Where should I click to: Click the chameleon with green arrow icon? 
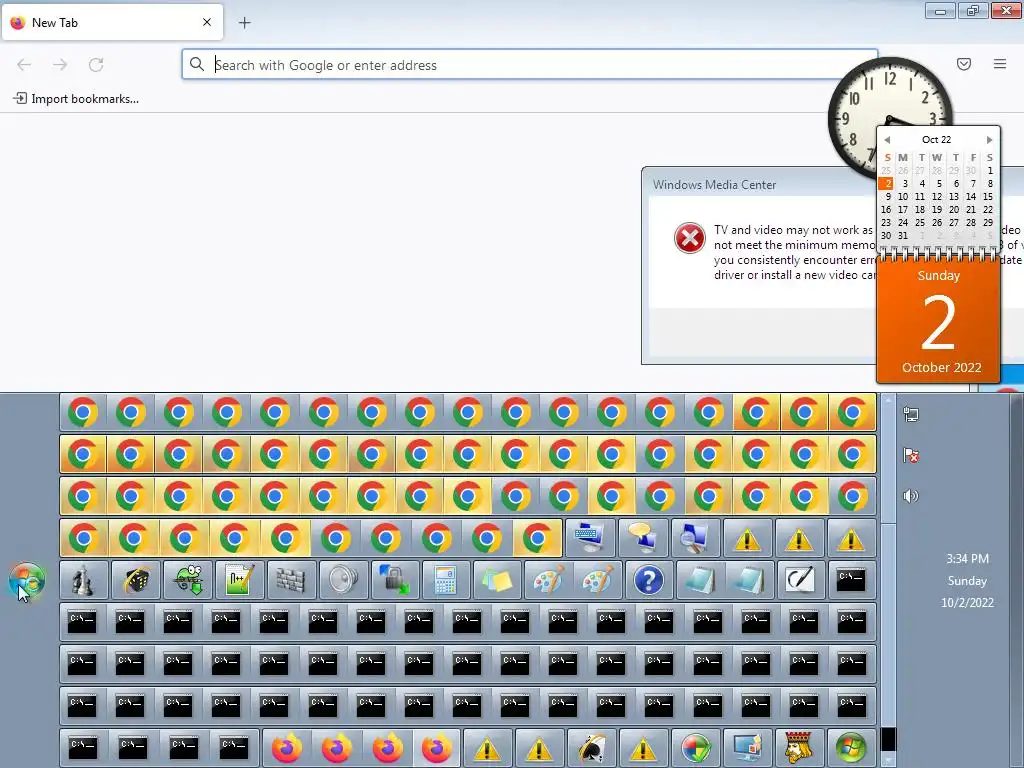tap(187, 580)
